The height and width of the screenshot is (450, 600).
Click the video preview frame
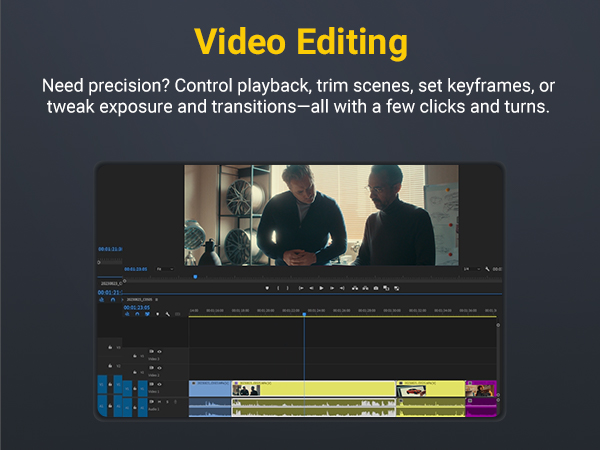(x=321, y=215)
